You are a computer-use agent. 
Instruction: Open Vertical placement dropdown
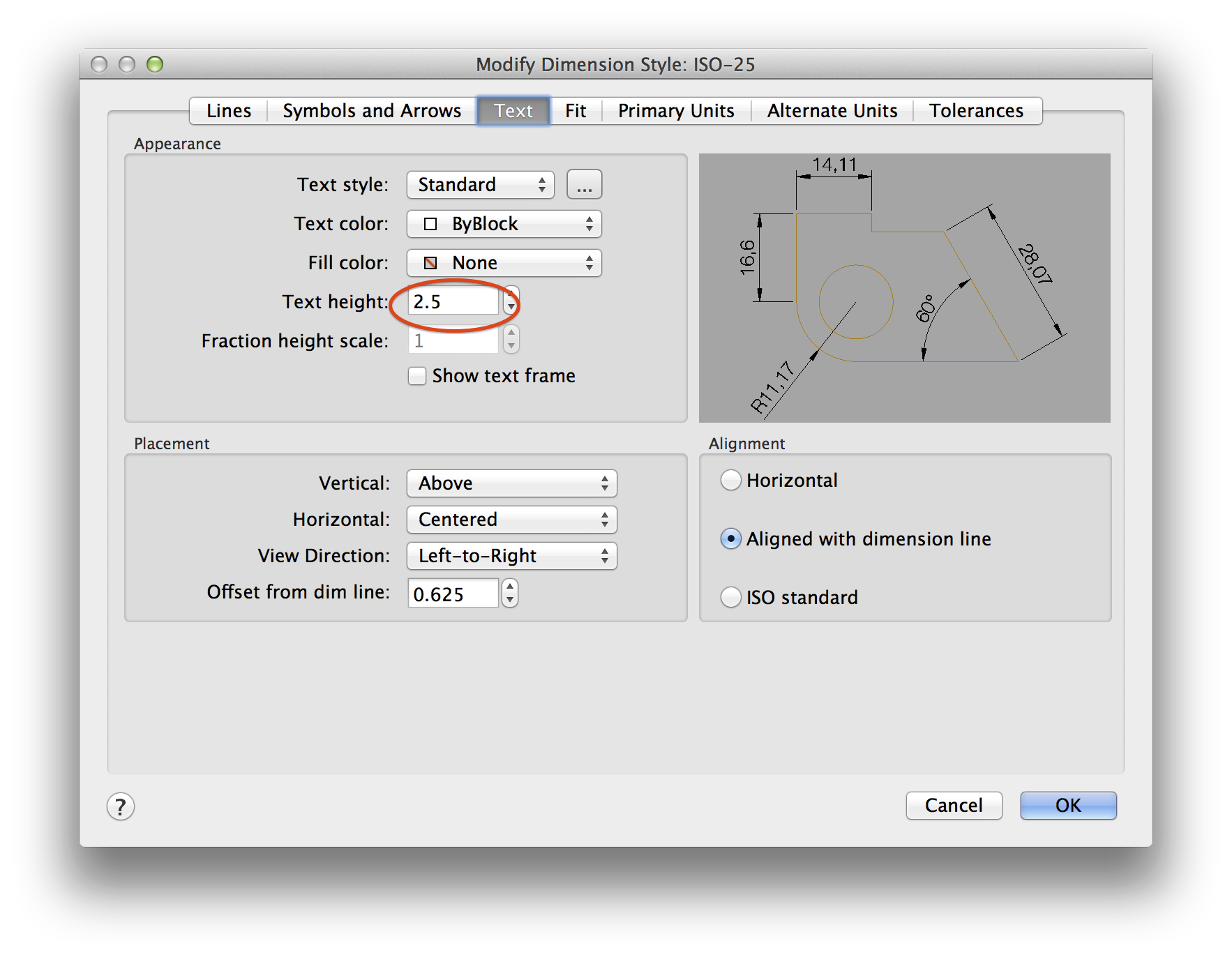pos(511,483)
